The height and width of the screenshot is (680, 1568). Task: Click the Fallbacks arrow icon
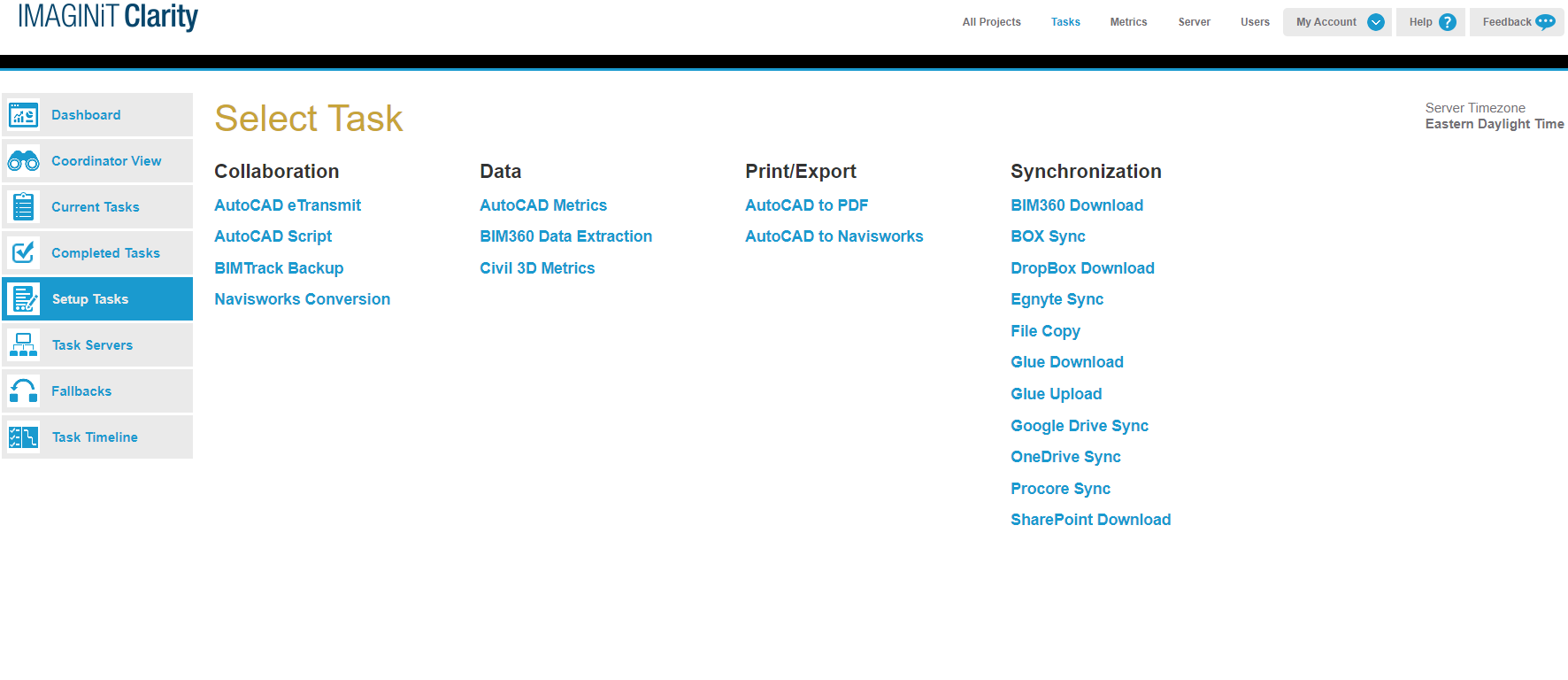(x=24, y=391)
